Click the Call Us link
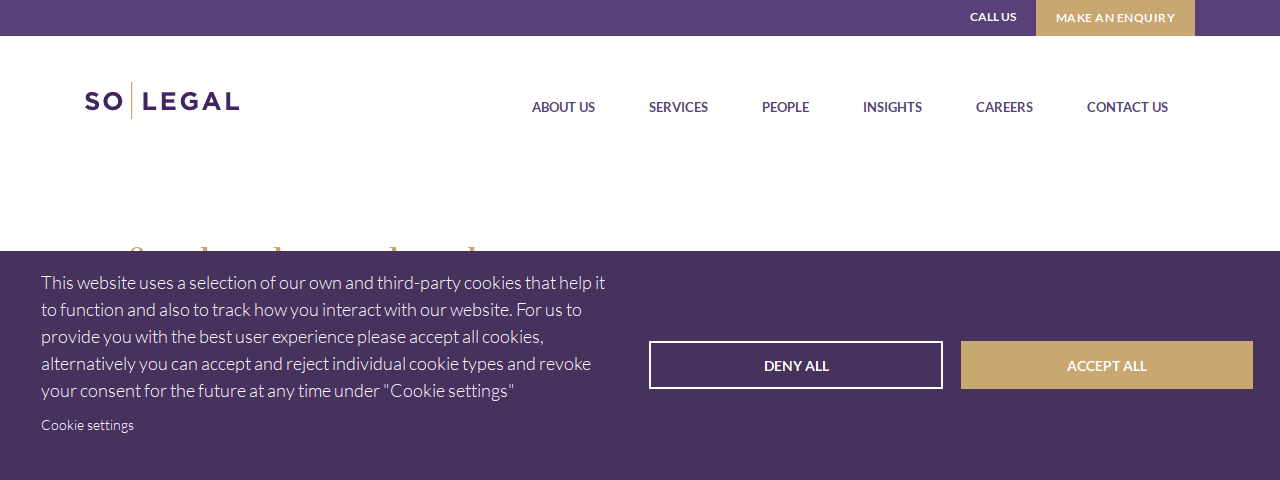The height and width of the screenshot is (480, 1280). pyautogui.click(x=993, y=17)
